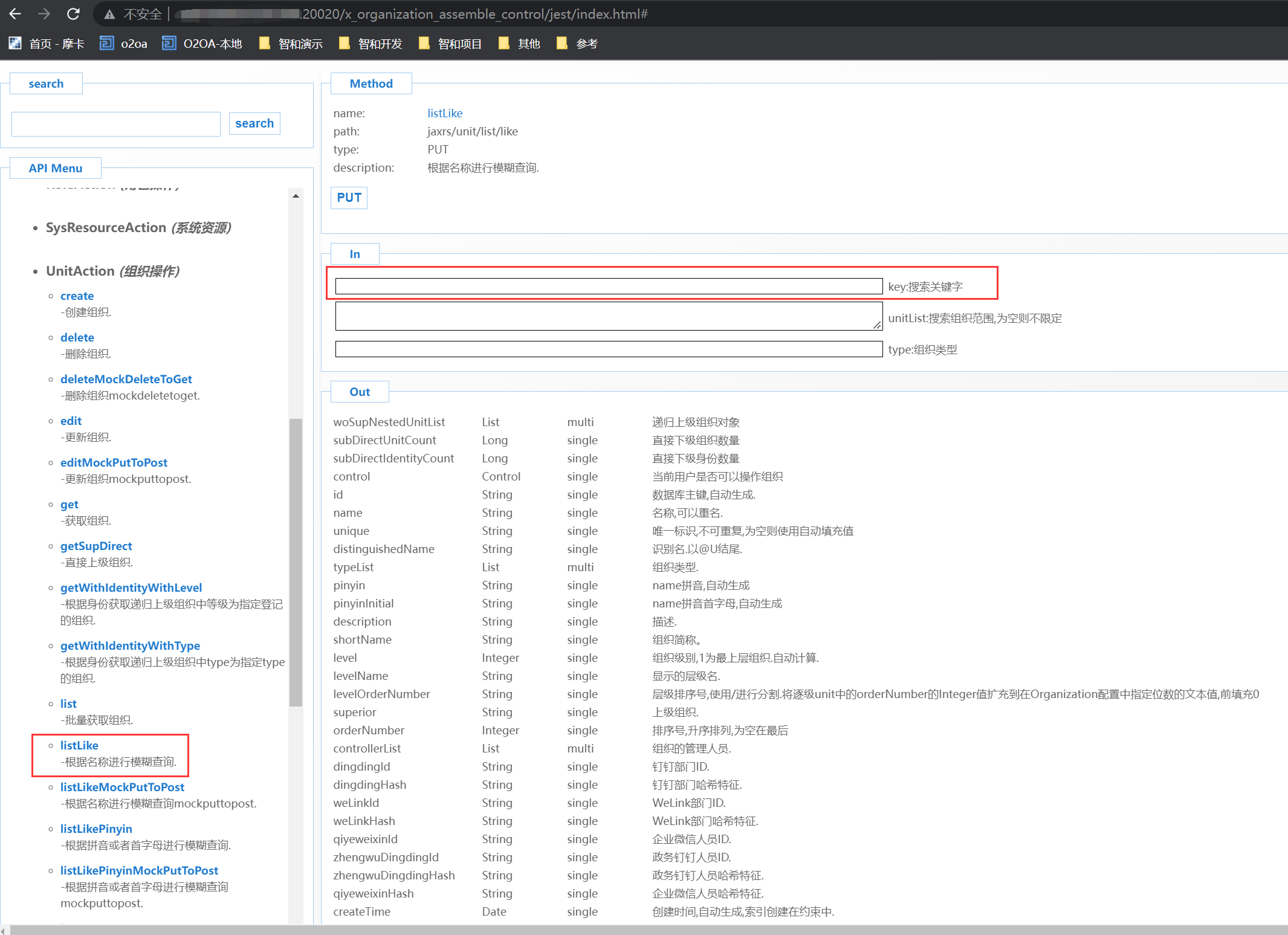The image size is (1288, 935).
Task: Click the key search keyword input field
Action: click(x=608, y=286)
